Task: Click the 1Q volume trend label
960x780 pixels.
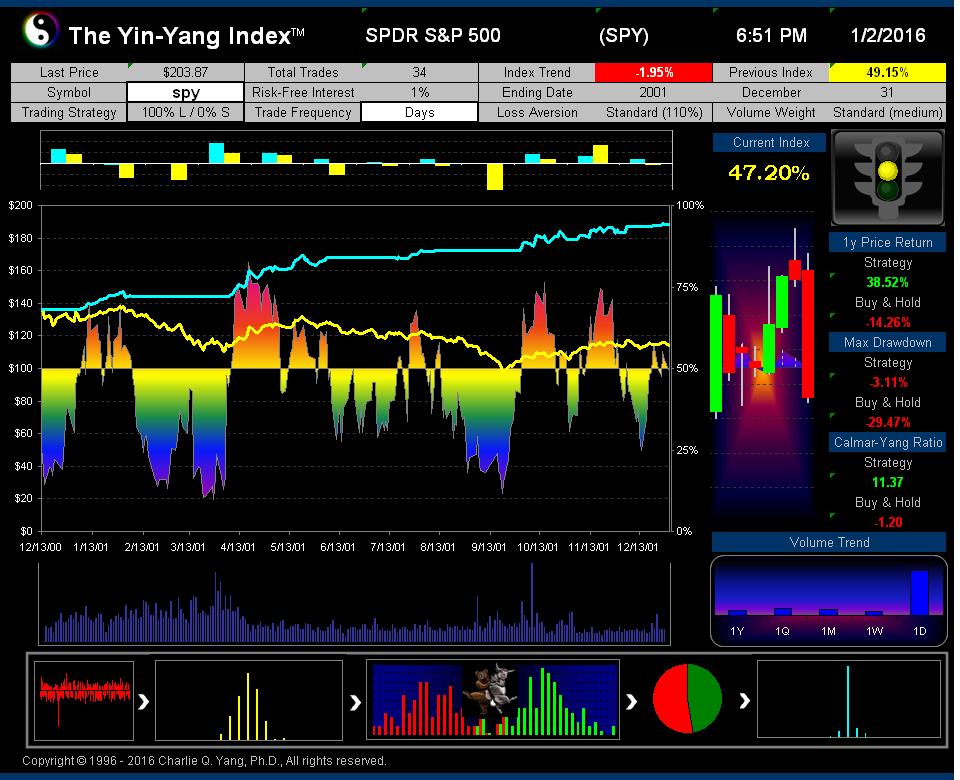Action: tap(782, 631)
